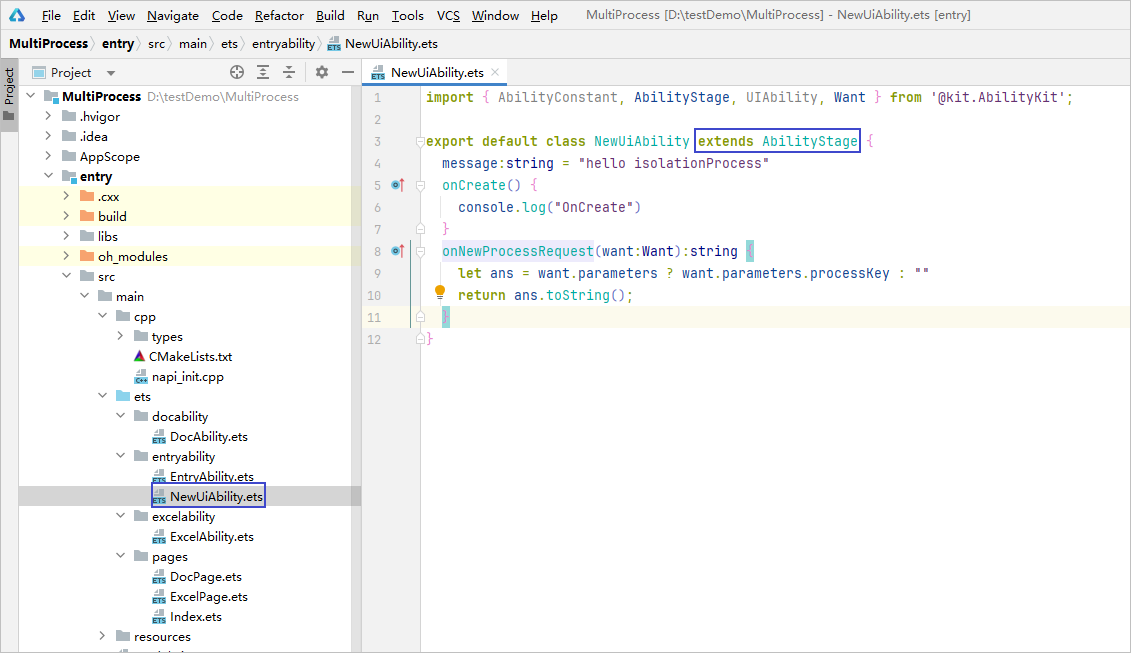Open the VCS menu
Image resolution: width=1131 pixels, height=653 pixels.
[x=449, y=15]
